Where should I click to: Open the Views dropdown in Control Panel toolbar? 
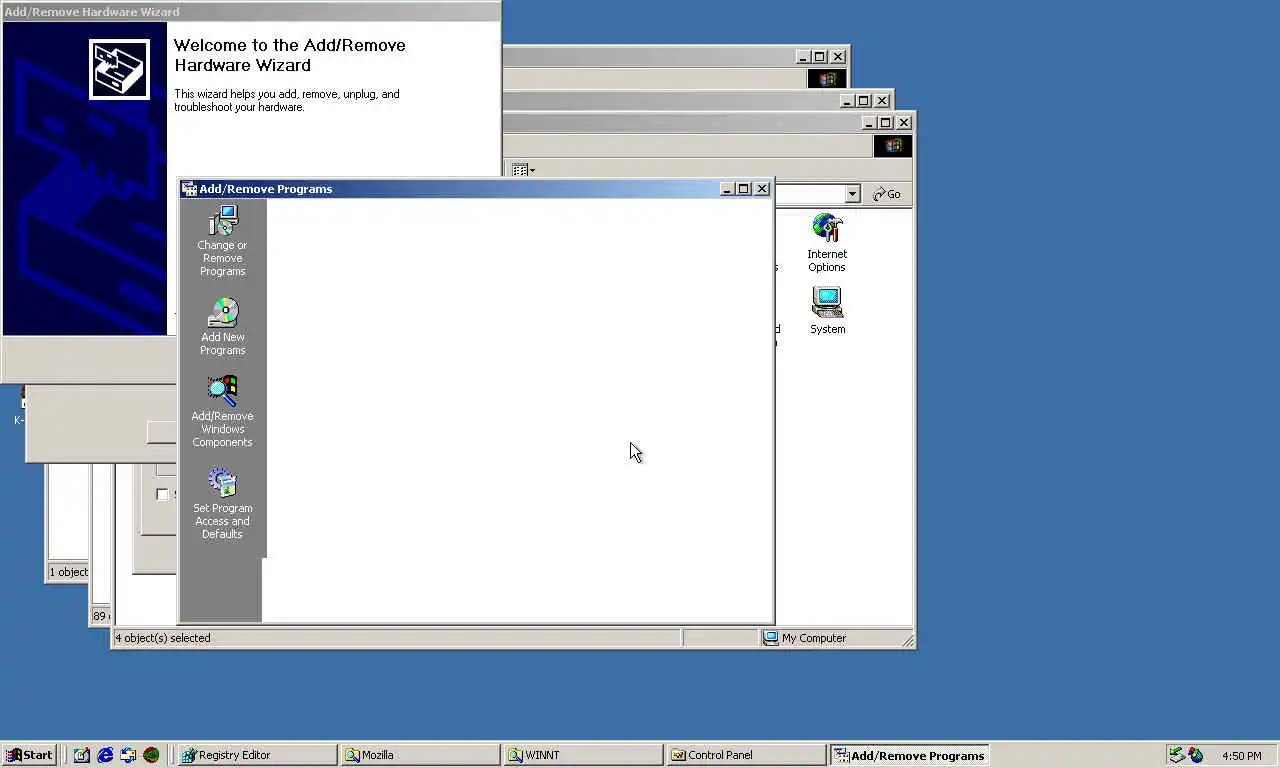click(523, 170)
